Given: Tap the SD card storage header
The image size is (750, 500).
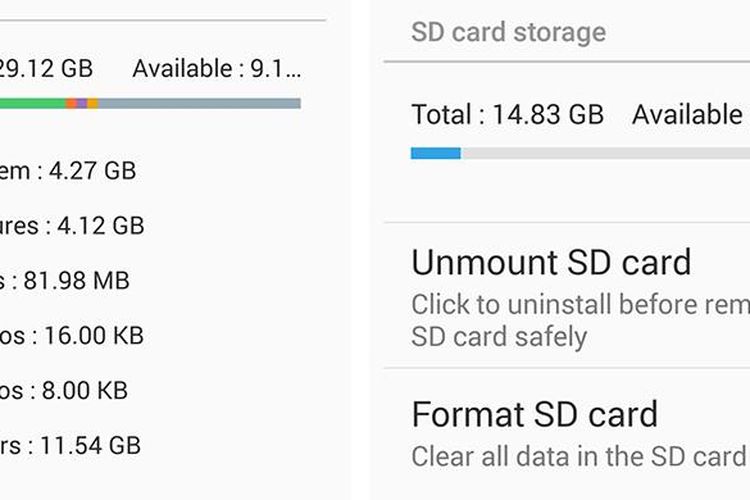Looking at the screenshot, I should point(508,32).
